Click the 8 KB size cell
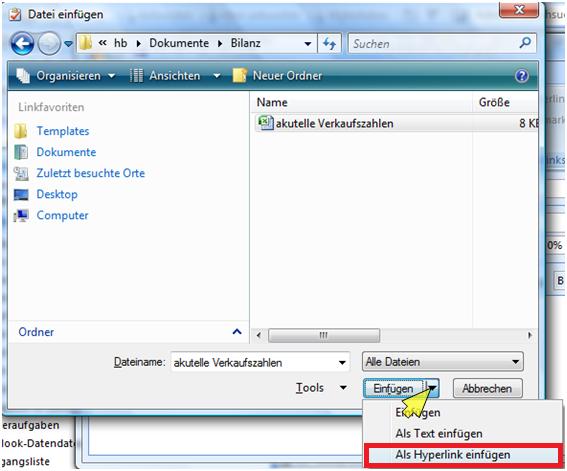Image resolution: width=567 pixels, height=471 pixels. click(x=528, y=123)
